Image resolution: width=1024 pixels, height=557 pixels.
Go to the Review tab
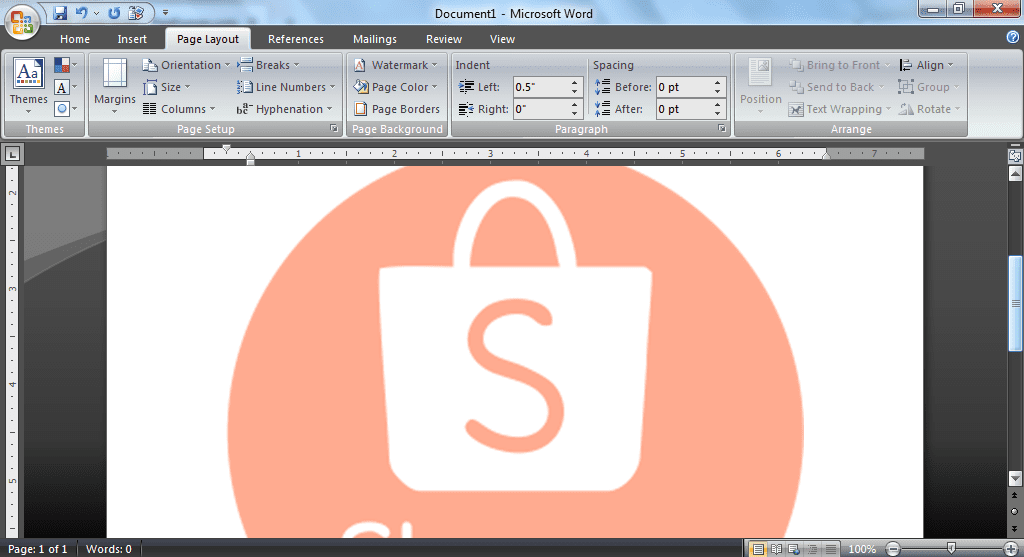(444, 39)
